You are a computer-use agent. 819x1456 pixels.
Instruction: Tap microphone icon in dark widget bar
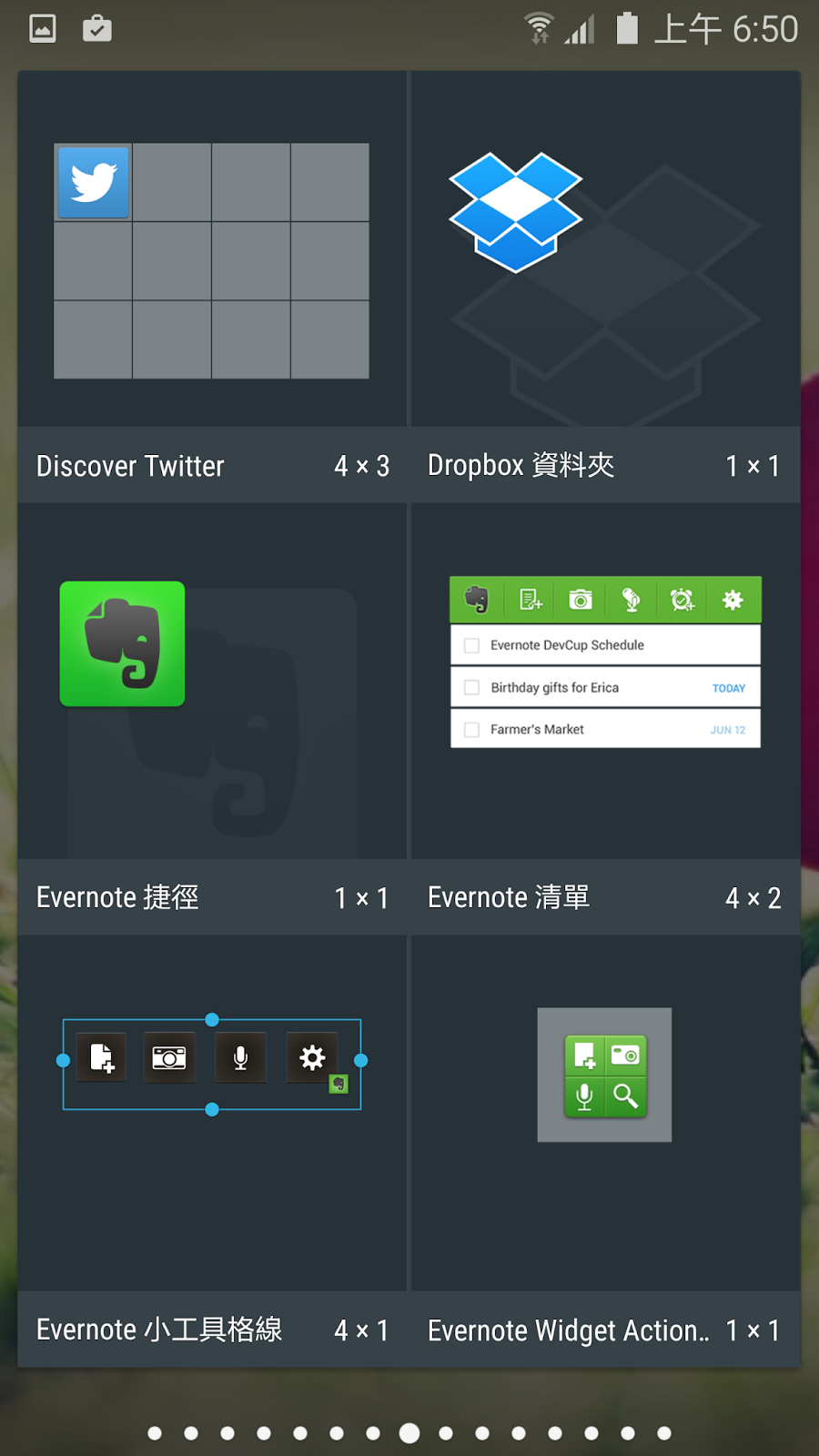coord(240,1057)
